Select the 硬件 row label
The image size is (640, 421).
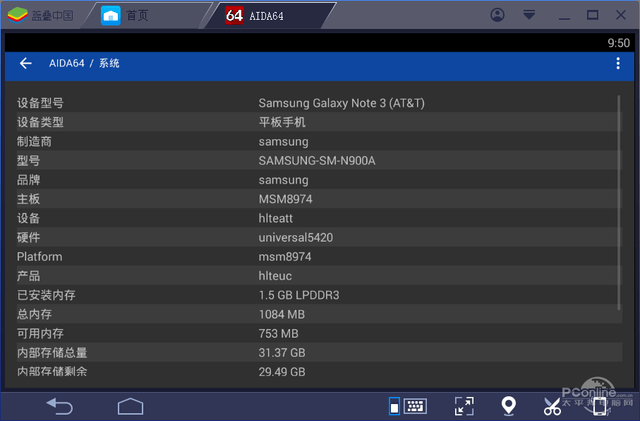pos(29,237)
